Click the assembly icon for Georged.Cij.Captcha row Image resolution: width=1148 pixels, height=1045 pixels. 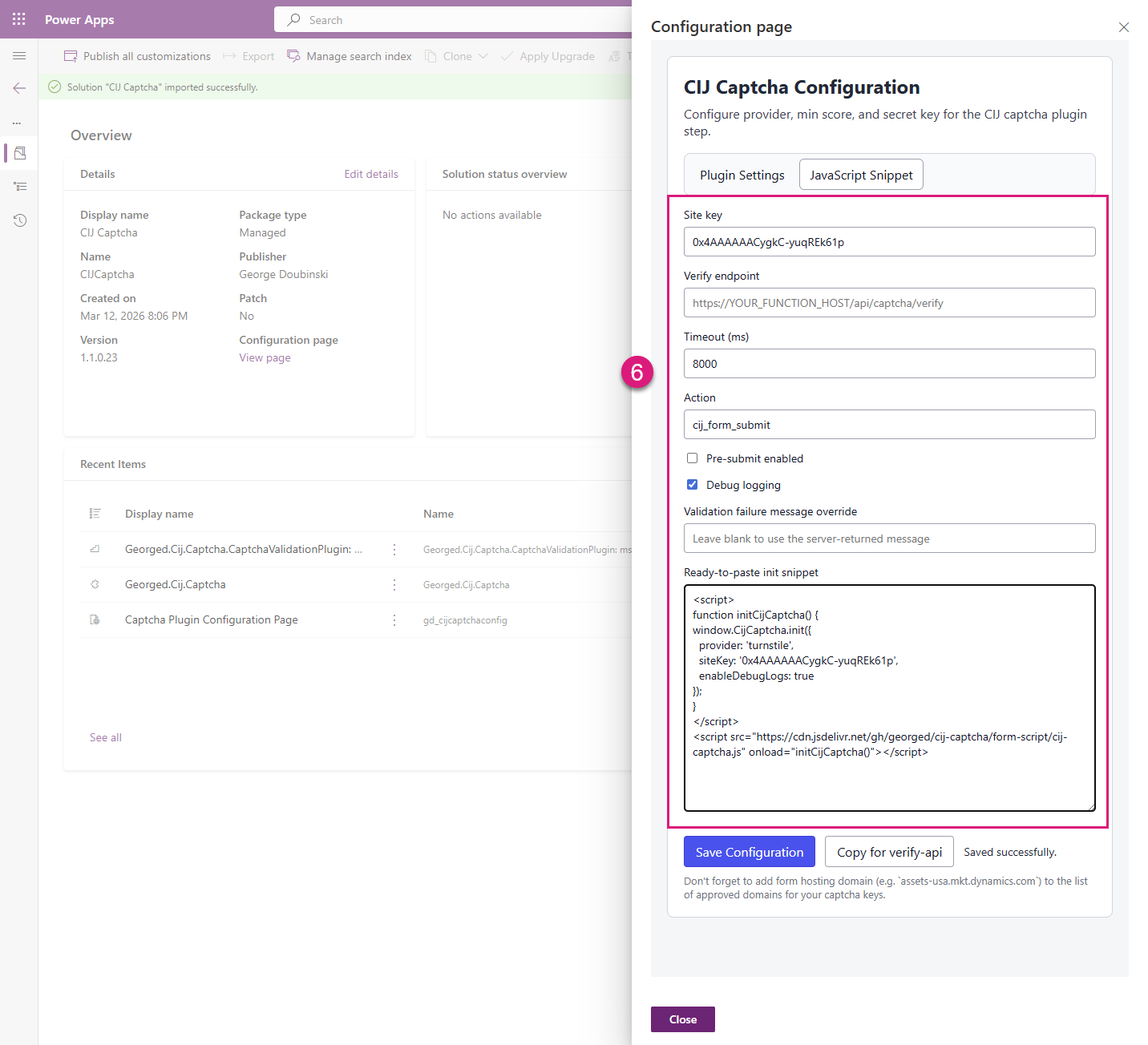pyautogui.click(x=95, y=584)
